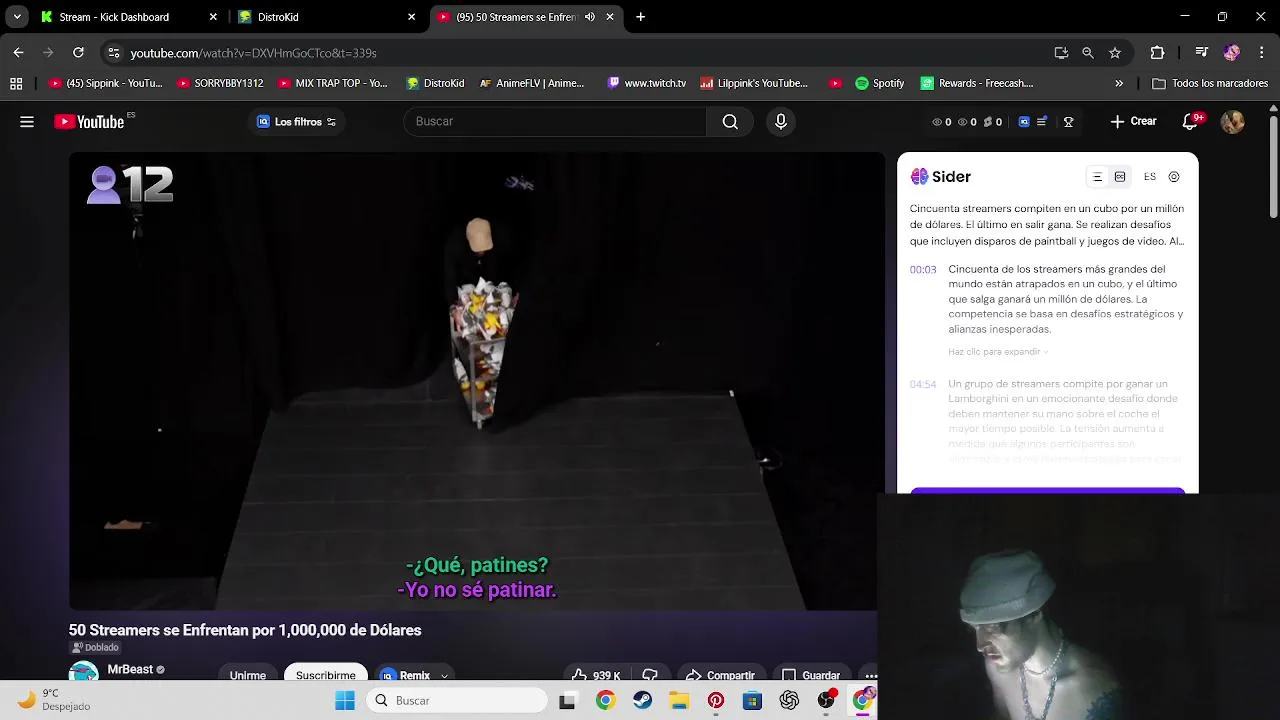Reload the current page
The width and height of the screenshot is (1280, 720).
point(78,53)
